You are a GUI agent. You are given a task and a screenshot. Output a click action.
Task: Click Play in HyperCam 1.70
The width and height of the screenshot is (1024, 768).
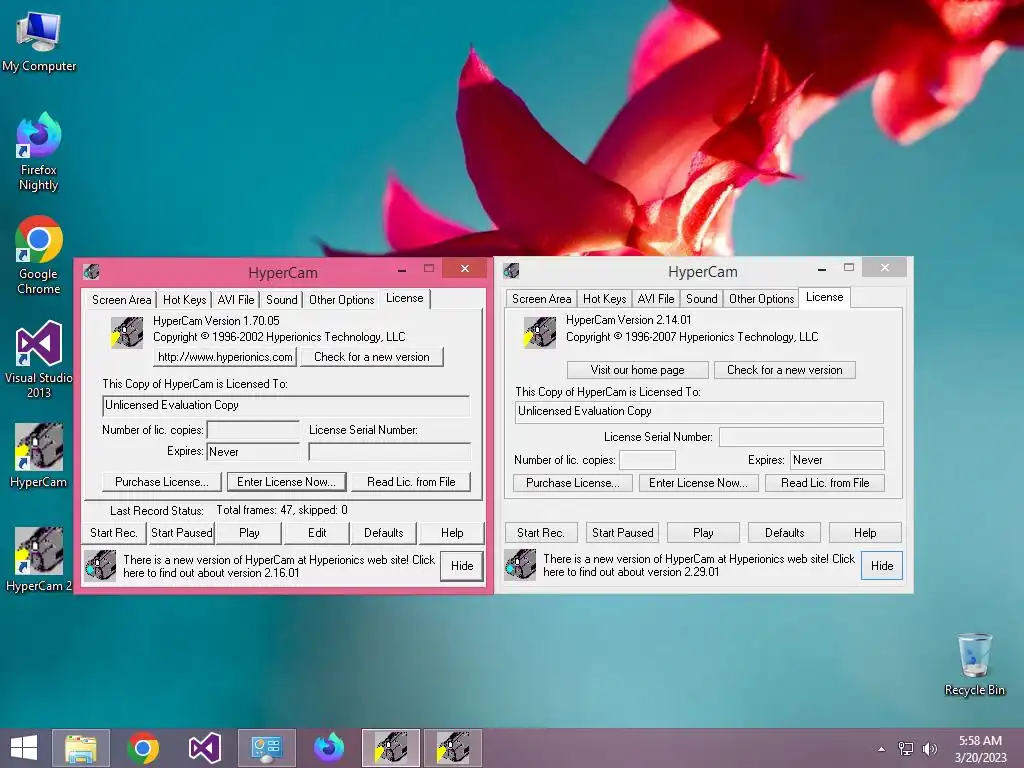pos(249,533)
